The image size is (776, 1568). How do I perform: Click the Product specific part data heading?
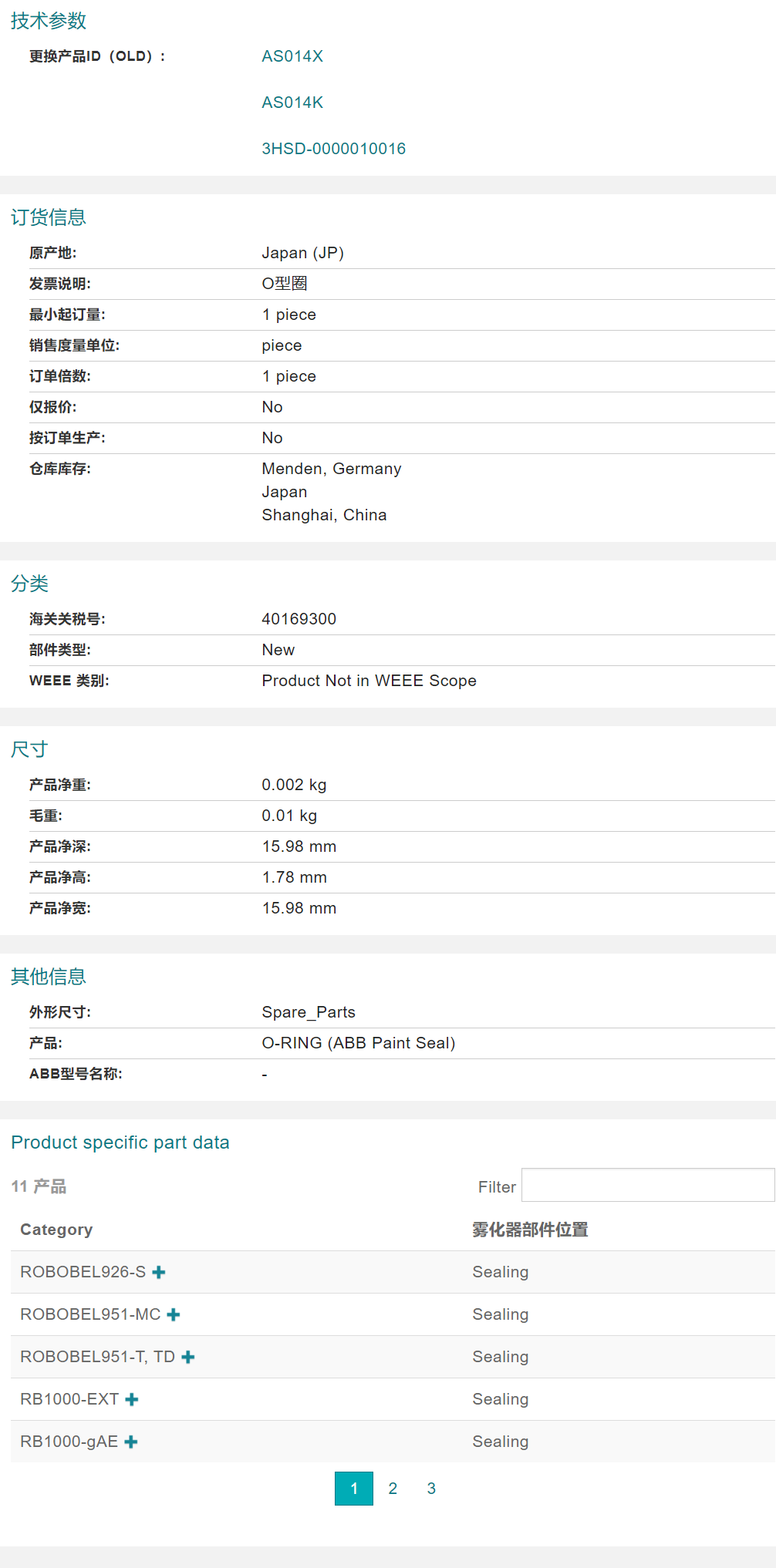pyautogui.click(x=120, y=1142)
